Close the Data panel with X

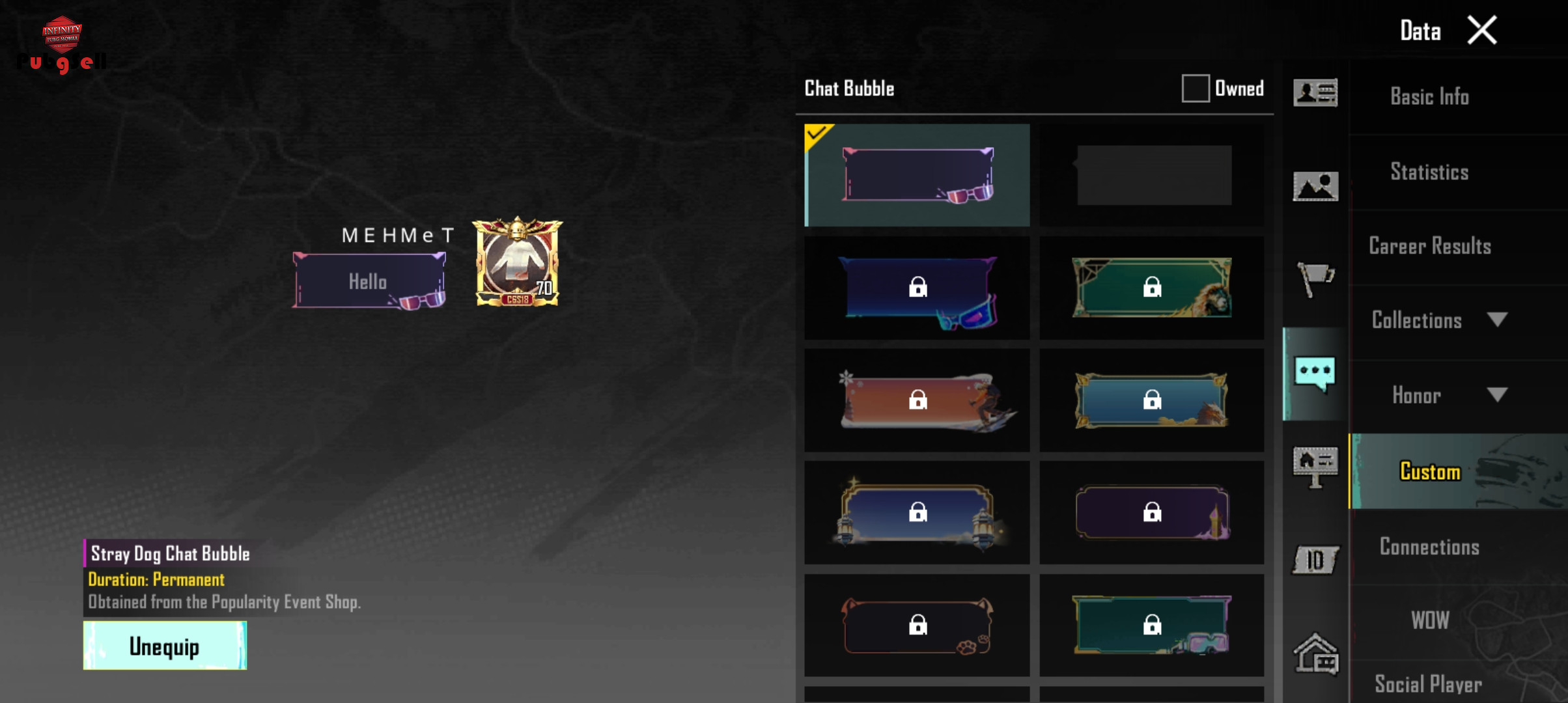(x=1482, y=30)
